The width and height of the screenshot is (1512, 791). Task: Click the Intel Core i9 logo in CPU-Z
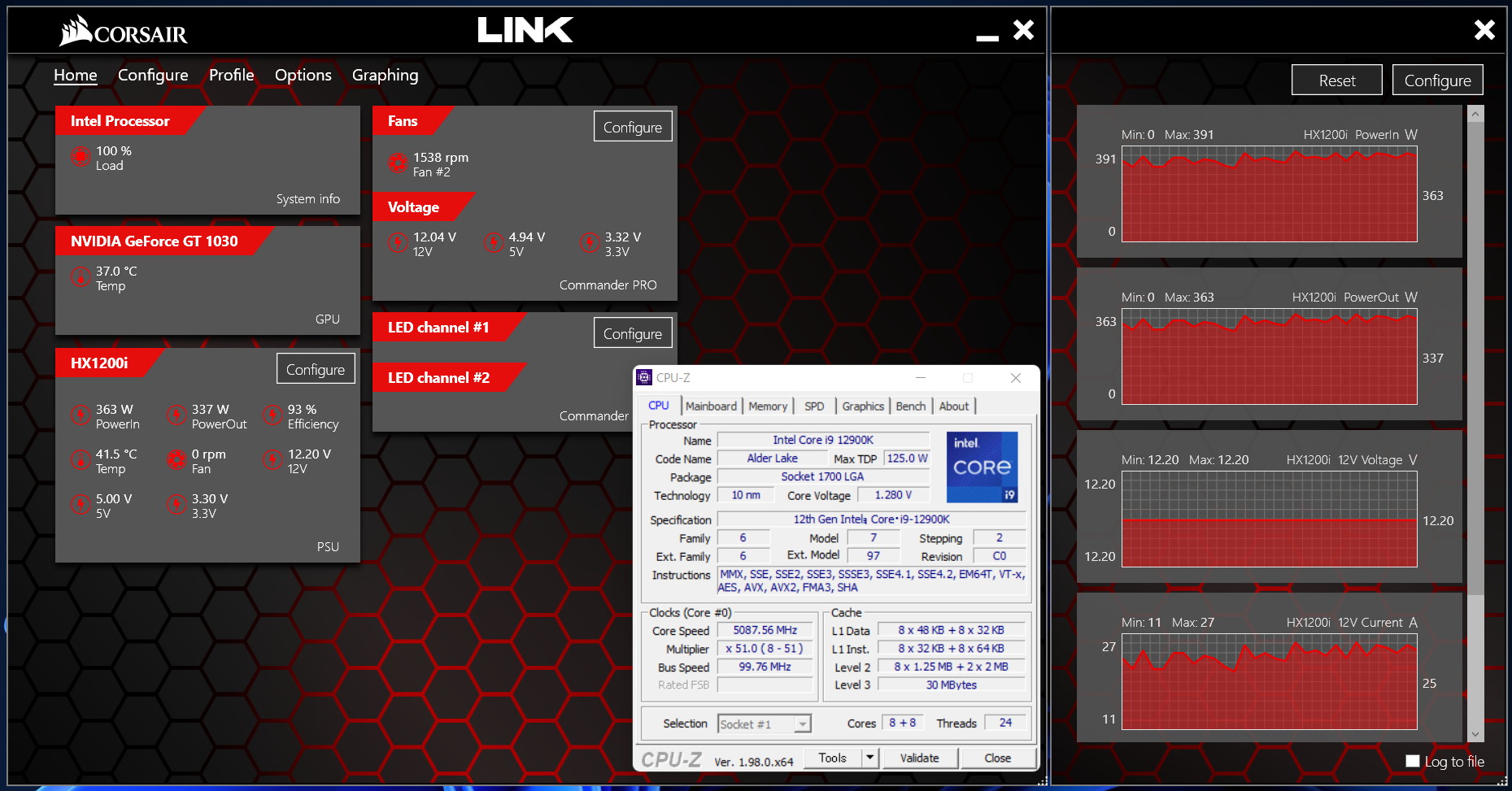coord(982,467)
